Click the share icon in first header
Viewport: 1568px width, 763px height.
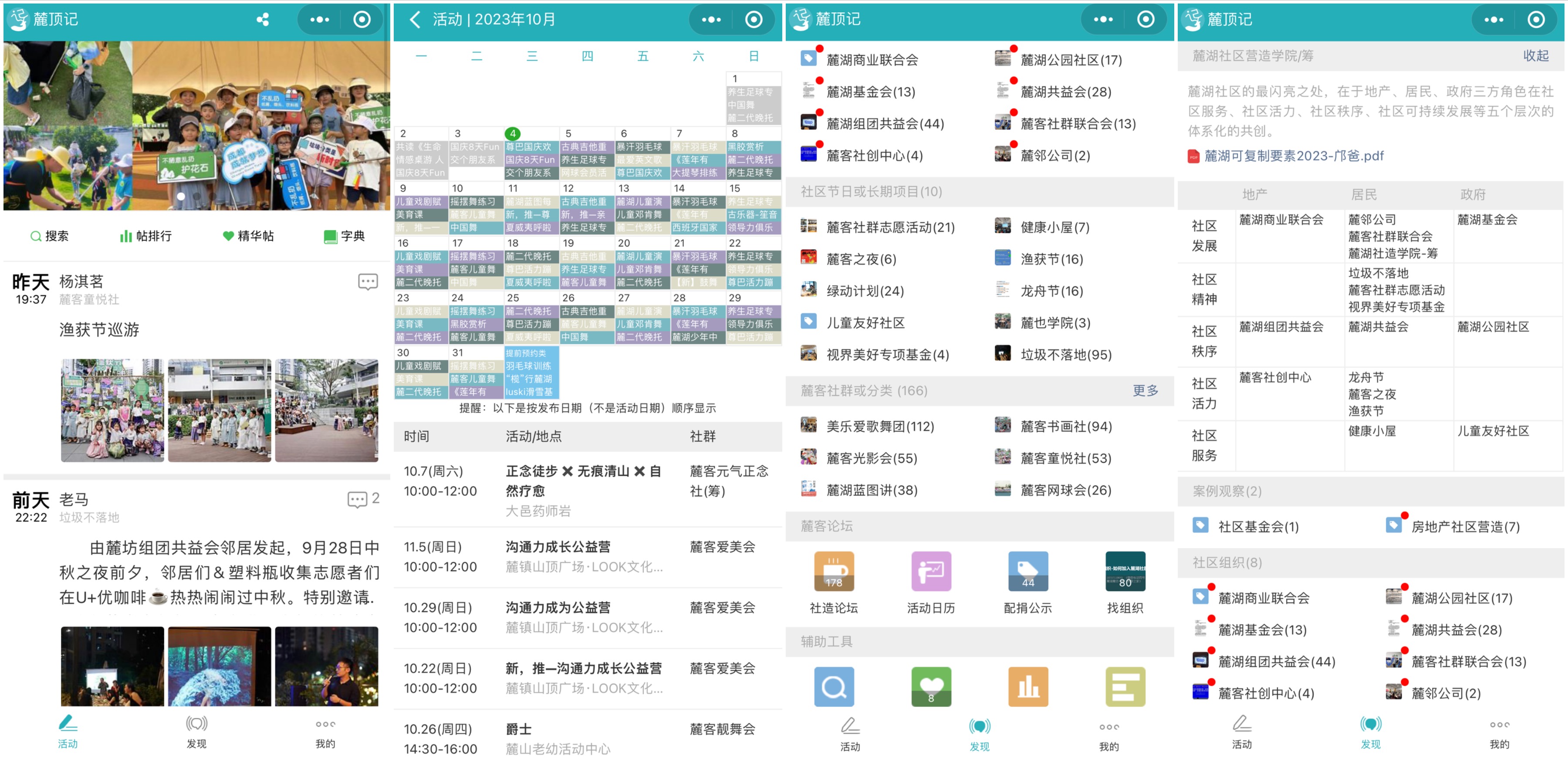pyautogui.click(x=263, y=20)
